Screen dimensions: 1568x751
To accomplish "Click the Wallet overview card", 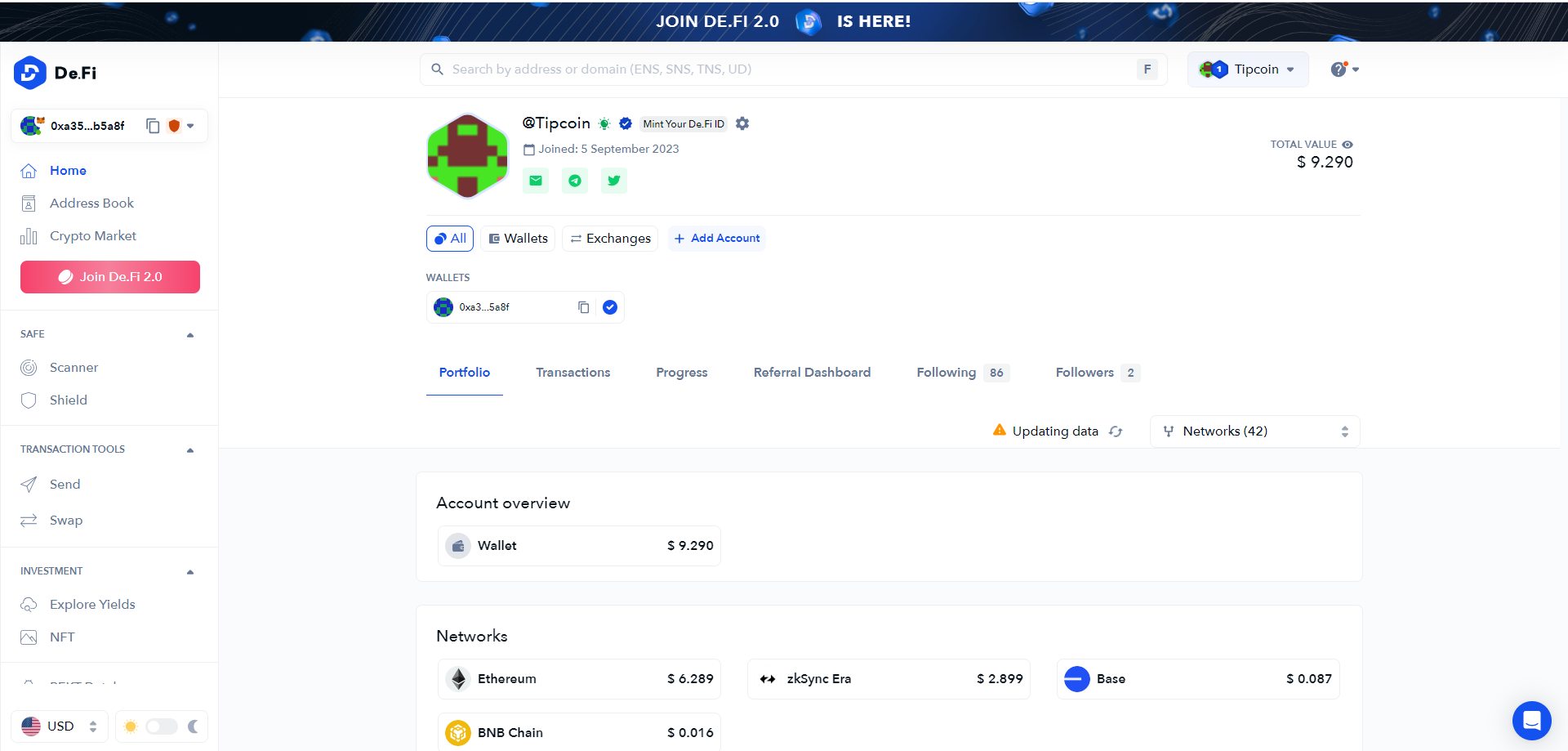I will tap(580, 546).
